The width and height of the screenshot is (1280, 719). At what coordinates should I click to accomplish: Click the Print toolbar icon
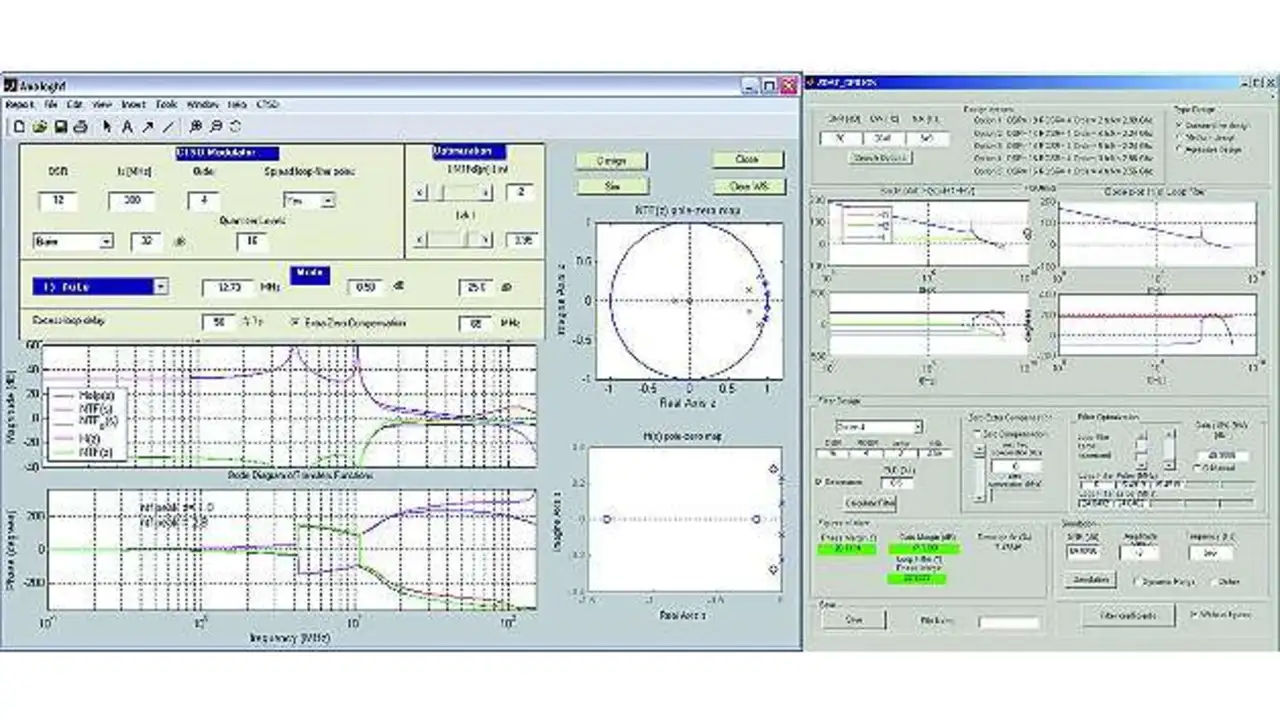(82, 126)
